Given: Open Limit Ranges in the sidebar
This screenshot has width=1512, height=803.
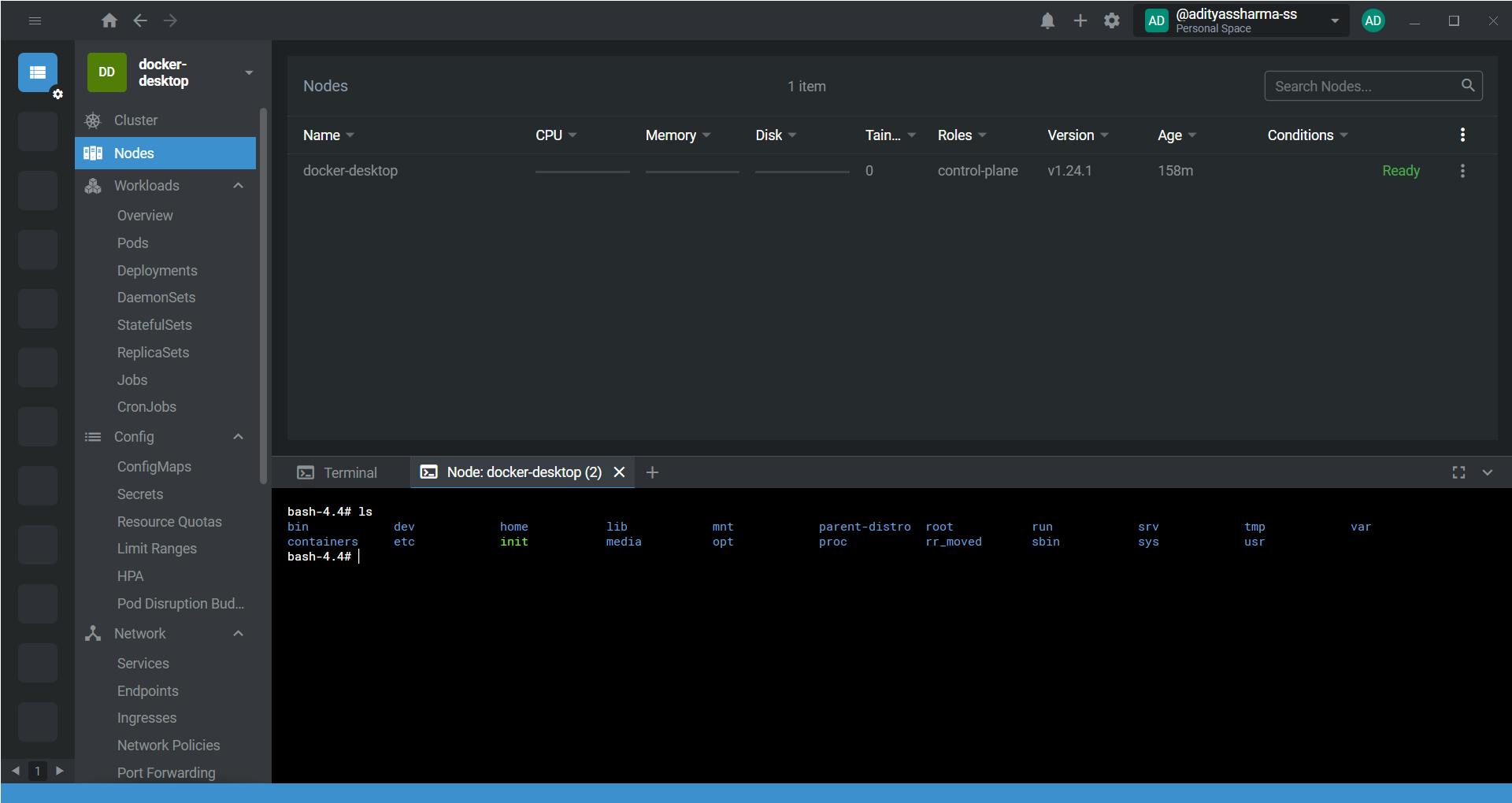Looking at the screenshot, I should pyautogui.click(x=157, y=549).
